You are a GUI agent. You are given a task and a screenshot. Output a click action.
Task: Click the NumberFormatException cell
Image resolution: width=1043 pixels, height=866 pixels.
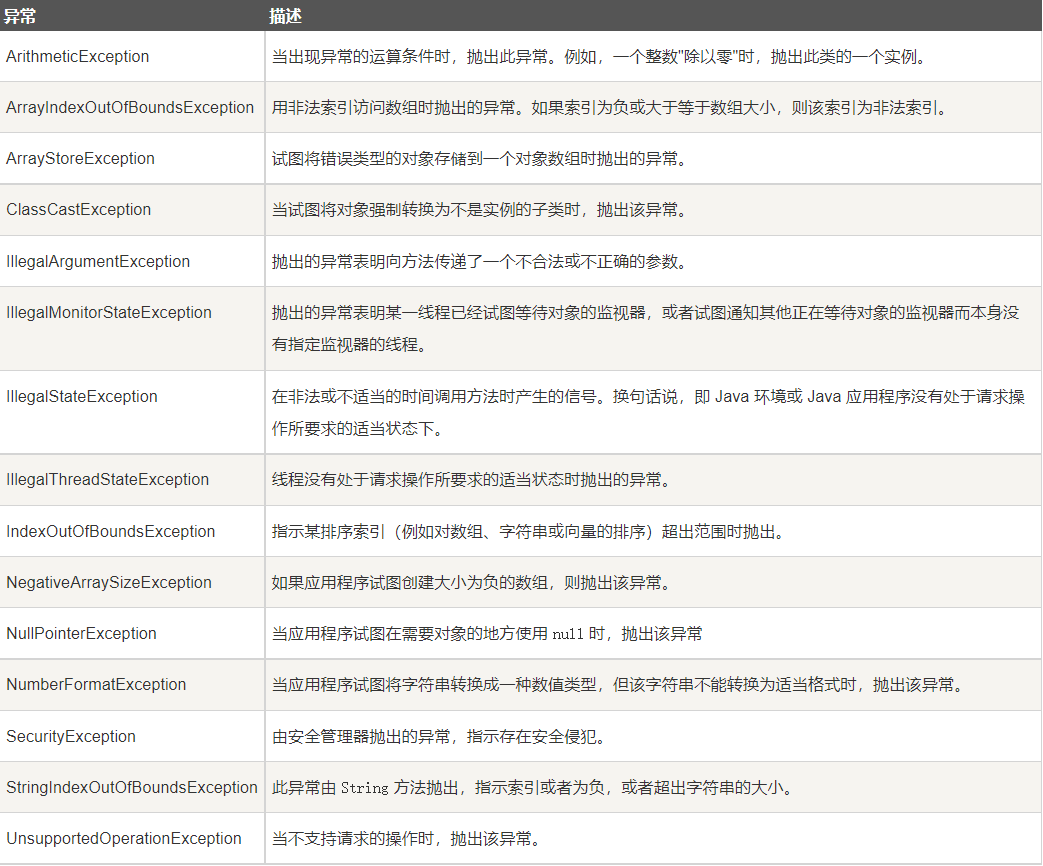96,685
